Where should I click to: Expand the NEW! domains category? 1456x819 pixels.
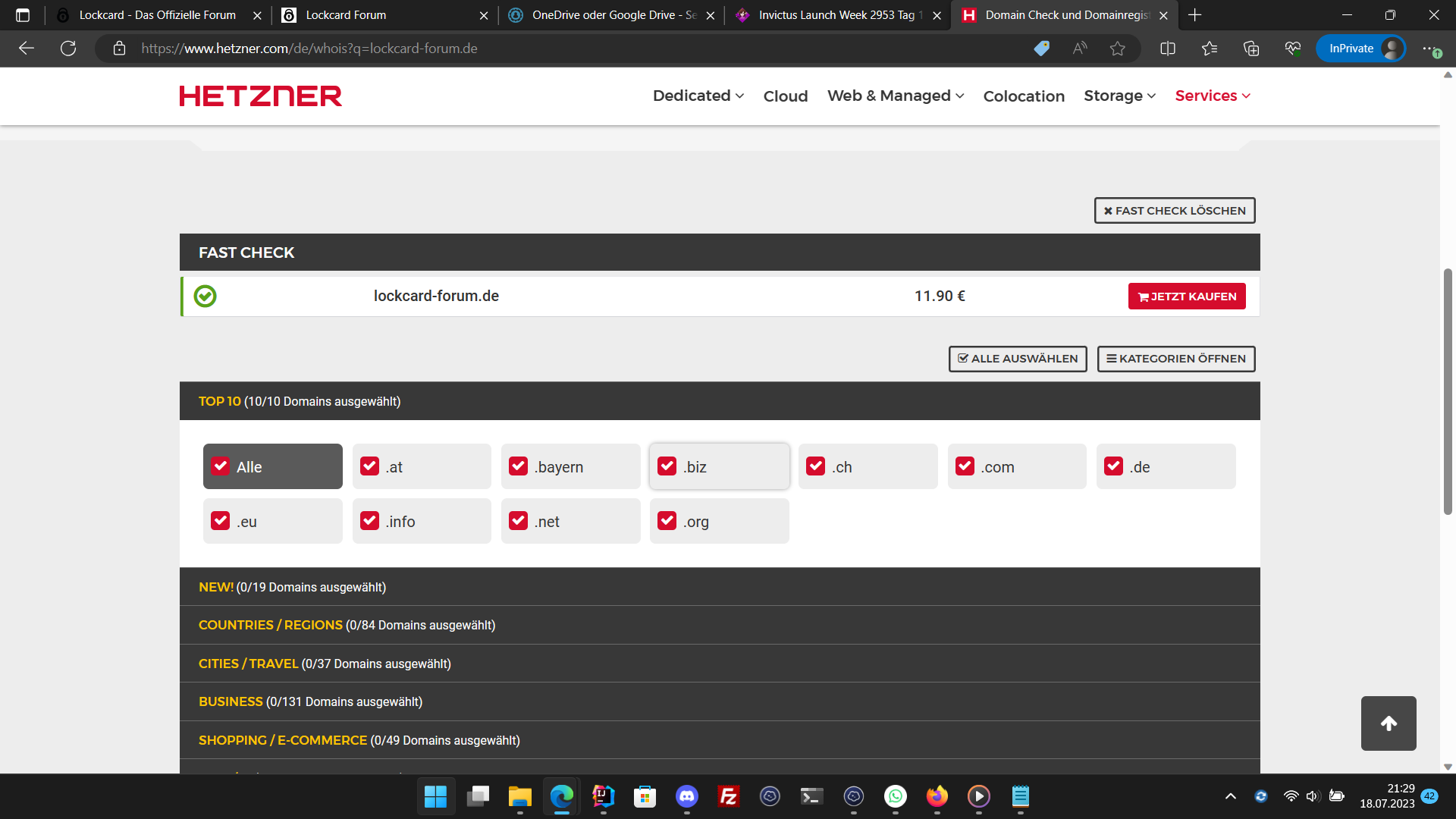click(720, 587)
